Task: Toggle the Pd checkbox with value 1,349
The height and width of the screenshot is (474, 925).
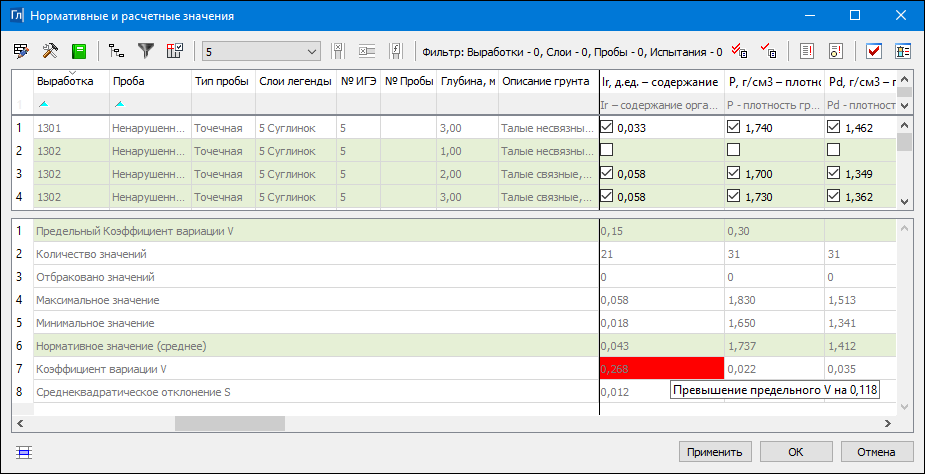Action: coord(833,174)
